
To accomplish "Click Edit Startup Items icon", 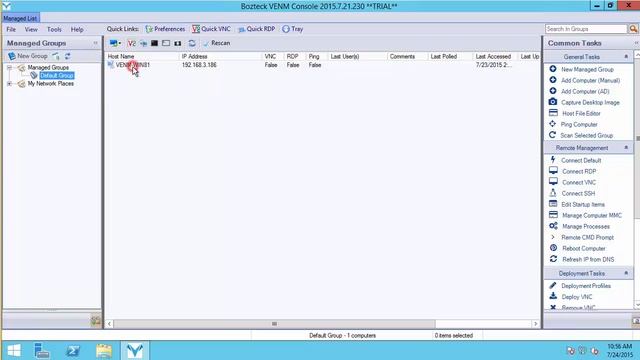I will [553, 204].
